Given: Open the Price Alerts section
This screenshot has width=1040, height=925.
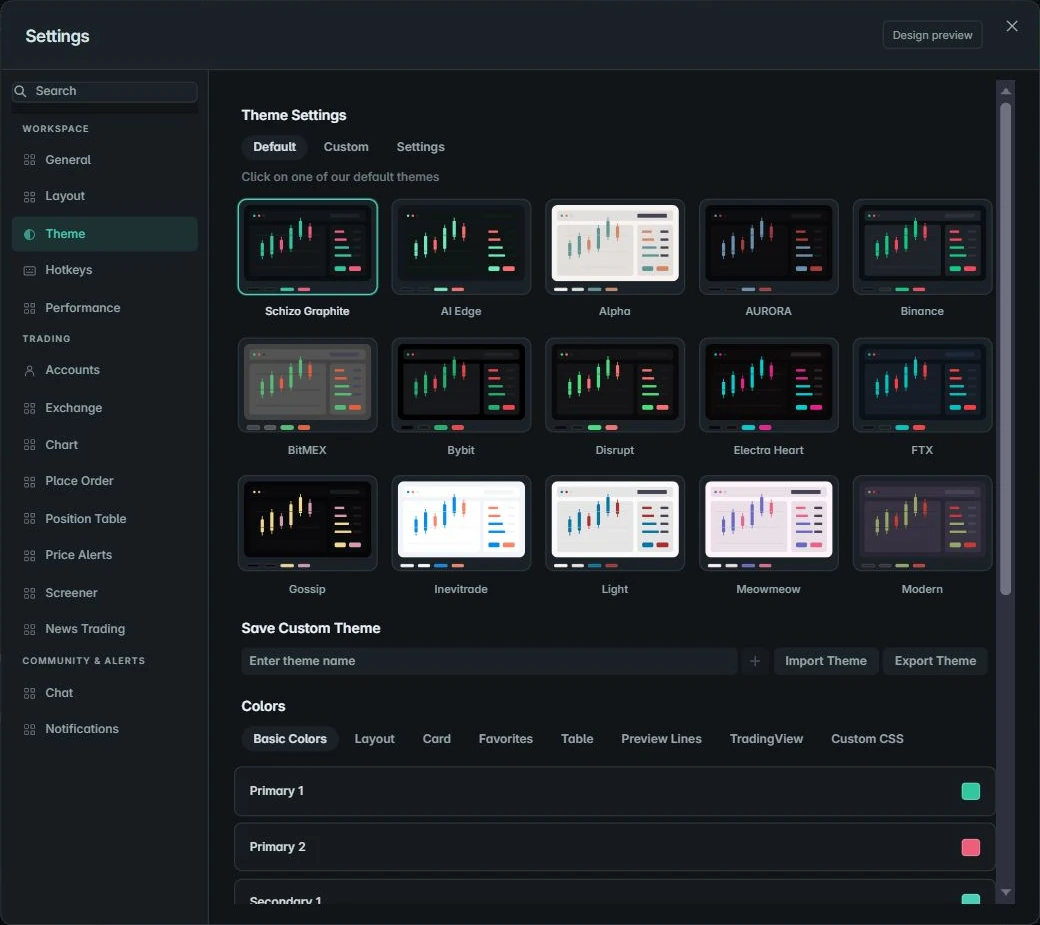Looking at the screenshot, I should 104,555.
